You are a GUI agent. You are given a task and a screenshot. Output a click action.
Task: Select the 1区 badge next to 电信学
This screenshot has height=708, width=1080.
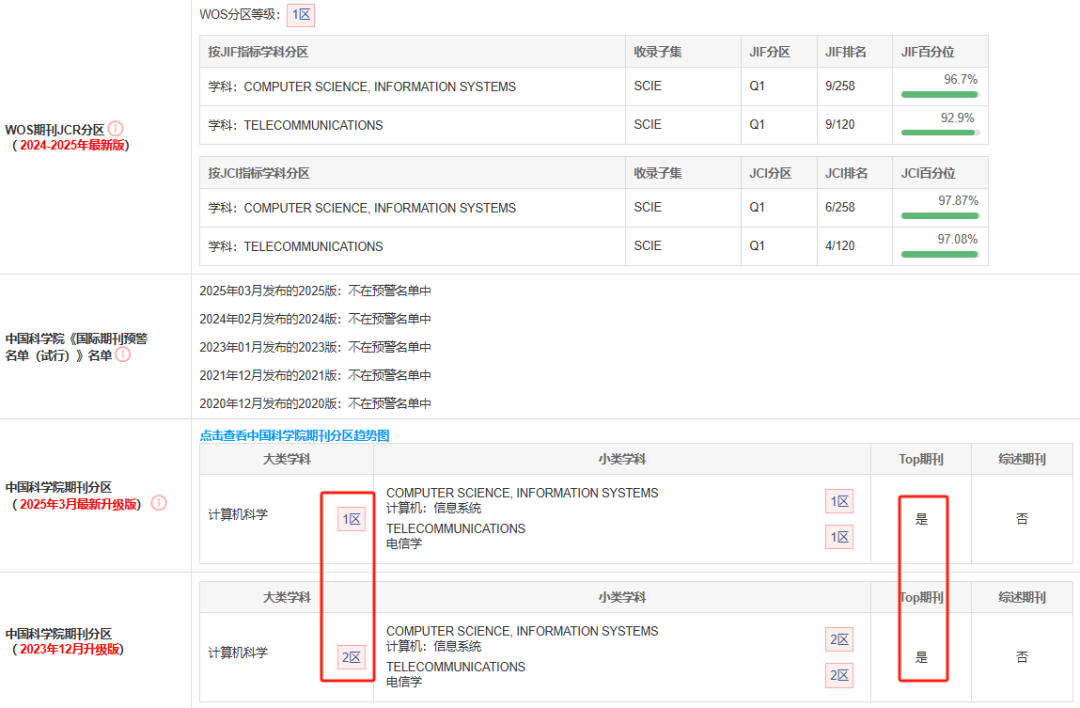(839, 537)
